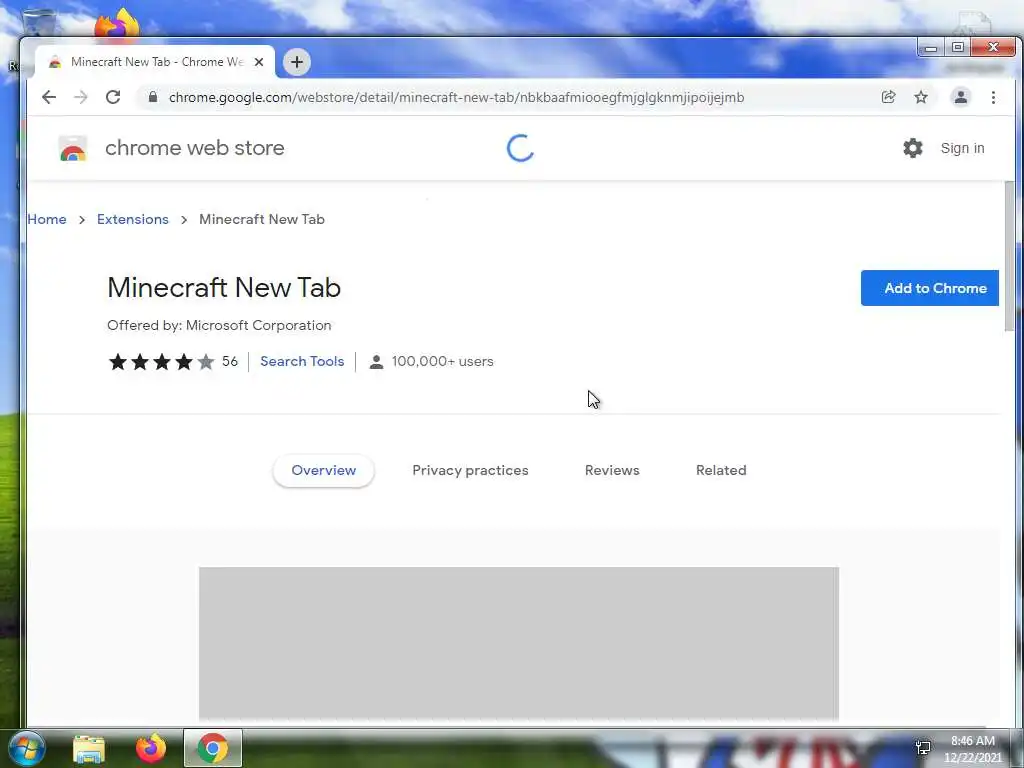Open a new tab with the plus button

(x=296, y=62)
